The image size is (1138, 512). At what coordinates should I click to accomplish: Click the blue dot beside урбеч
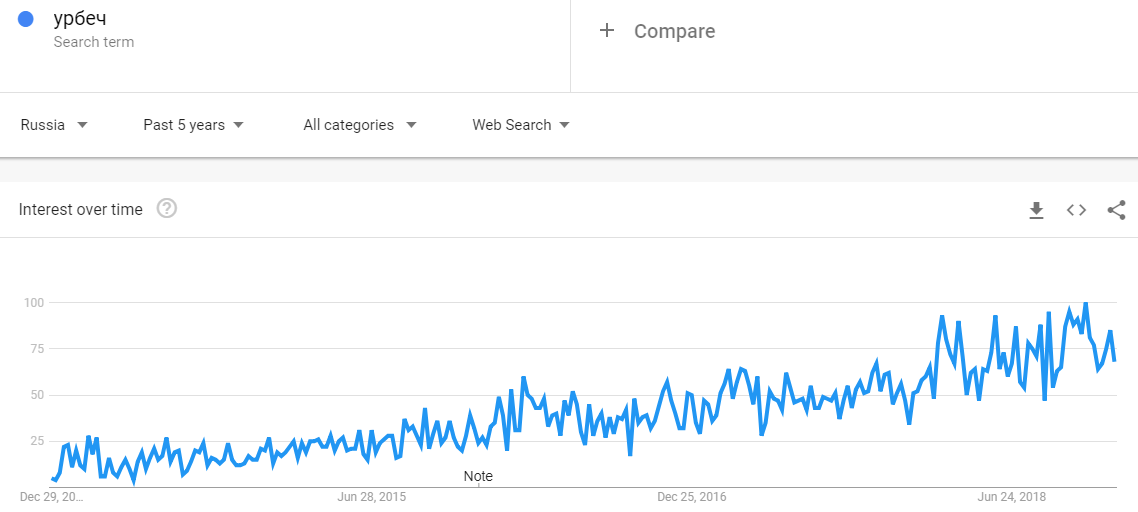[x=27, y=19]
